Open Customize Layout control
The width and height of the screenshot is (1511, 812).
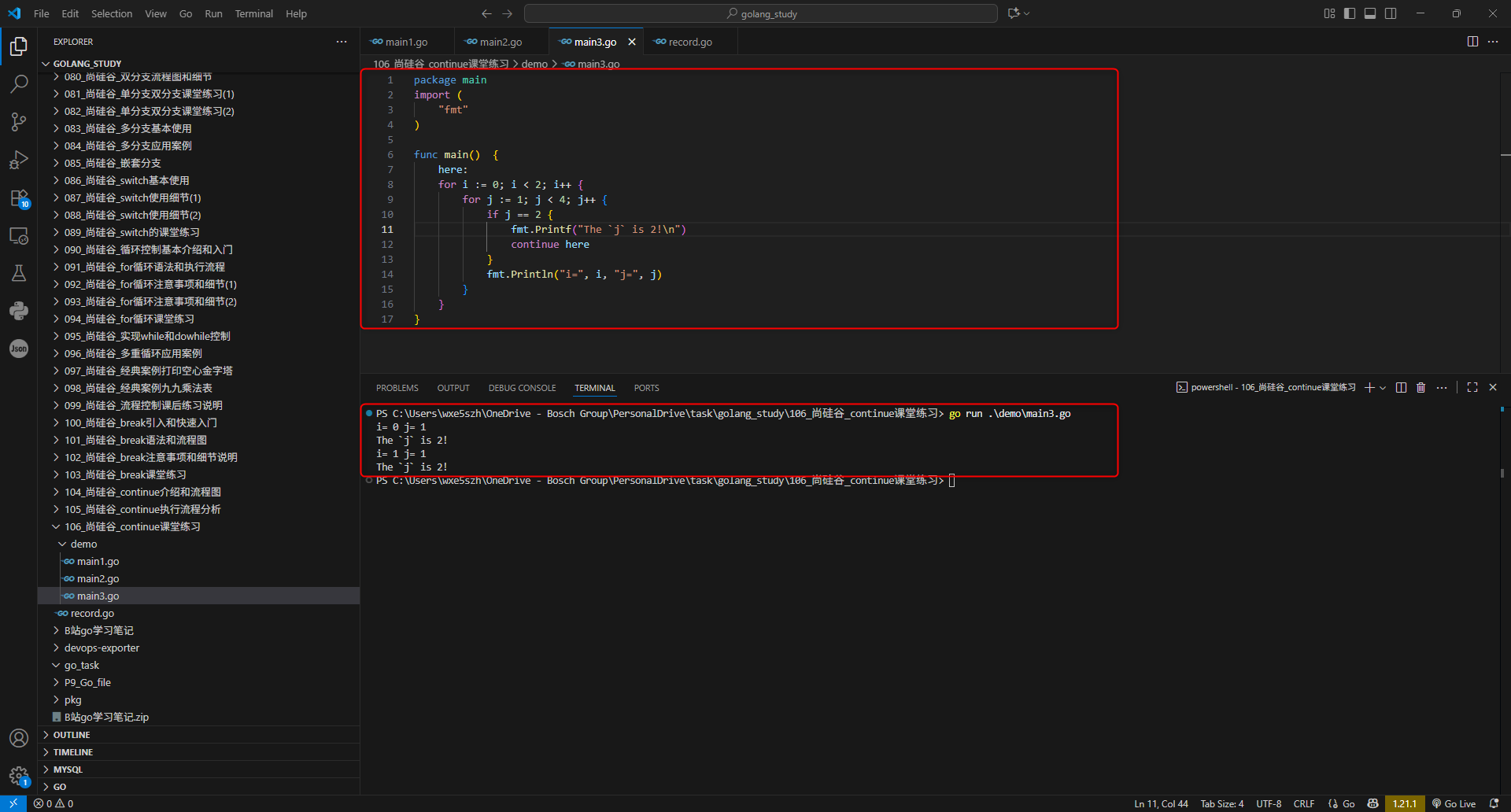[1329, 13]
